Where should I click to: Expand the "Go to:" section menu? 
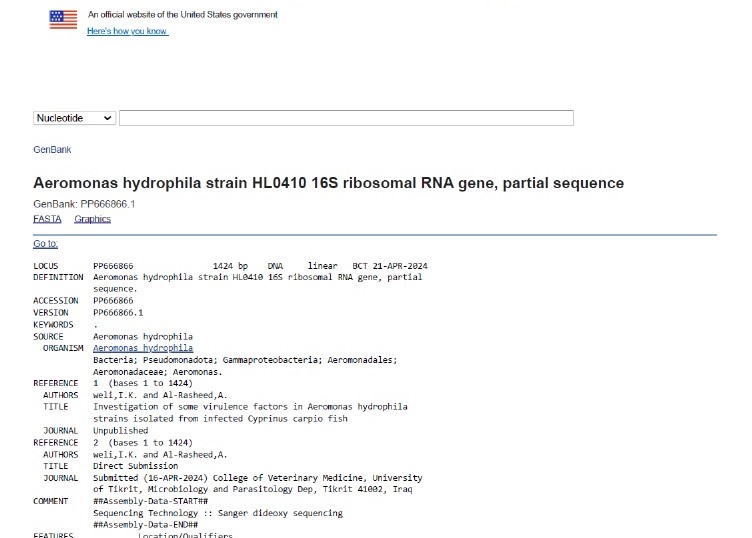click(45, 244)
